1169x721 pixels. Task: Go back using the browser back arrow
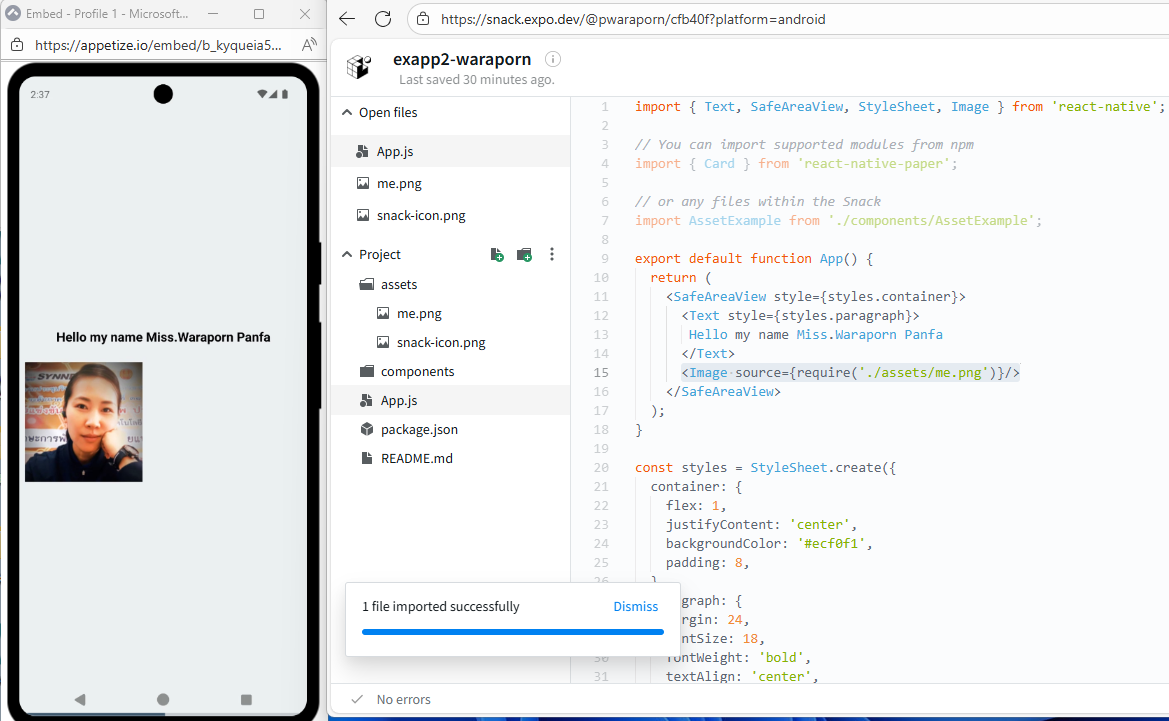tap(346, 19)
